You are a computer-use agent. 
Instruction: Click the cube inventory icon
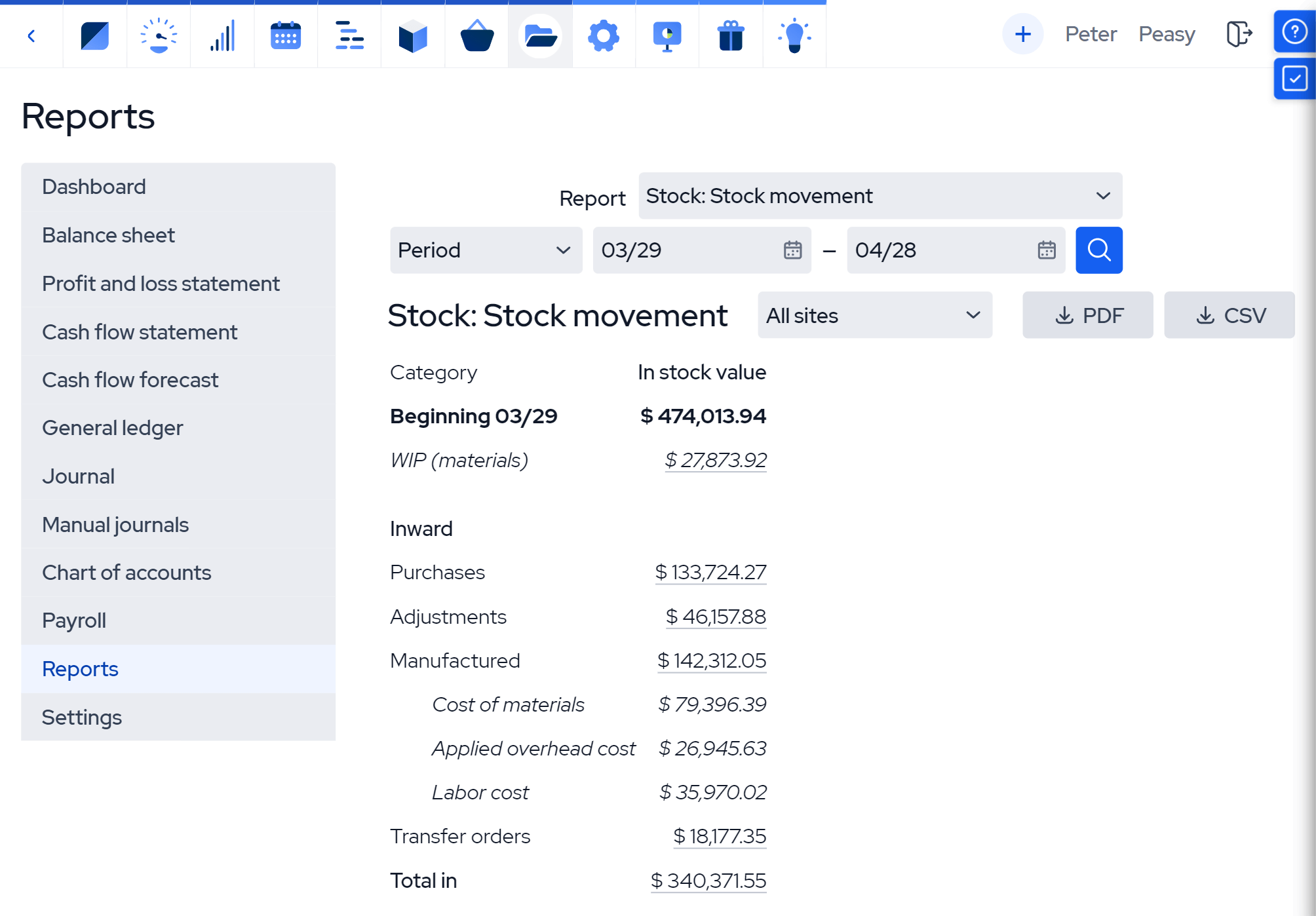coord(413,35)
